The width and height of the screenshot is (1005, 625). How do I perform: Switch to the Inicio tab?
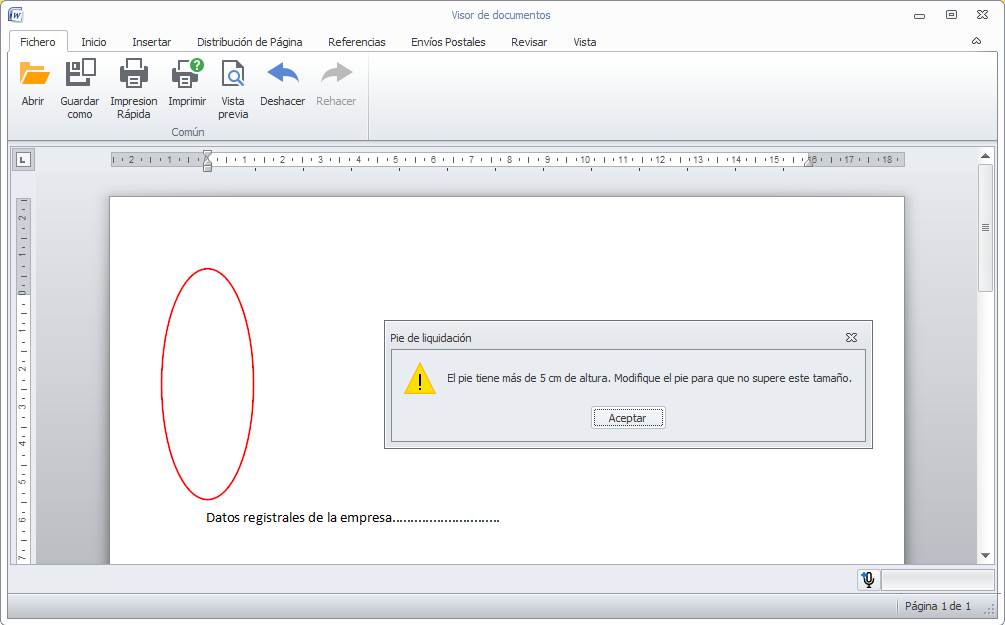(94, 42)
